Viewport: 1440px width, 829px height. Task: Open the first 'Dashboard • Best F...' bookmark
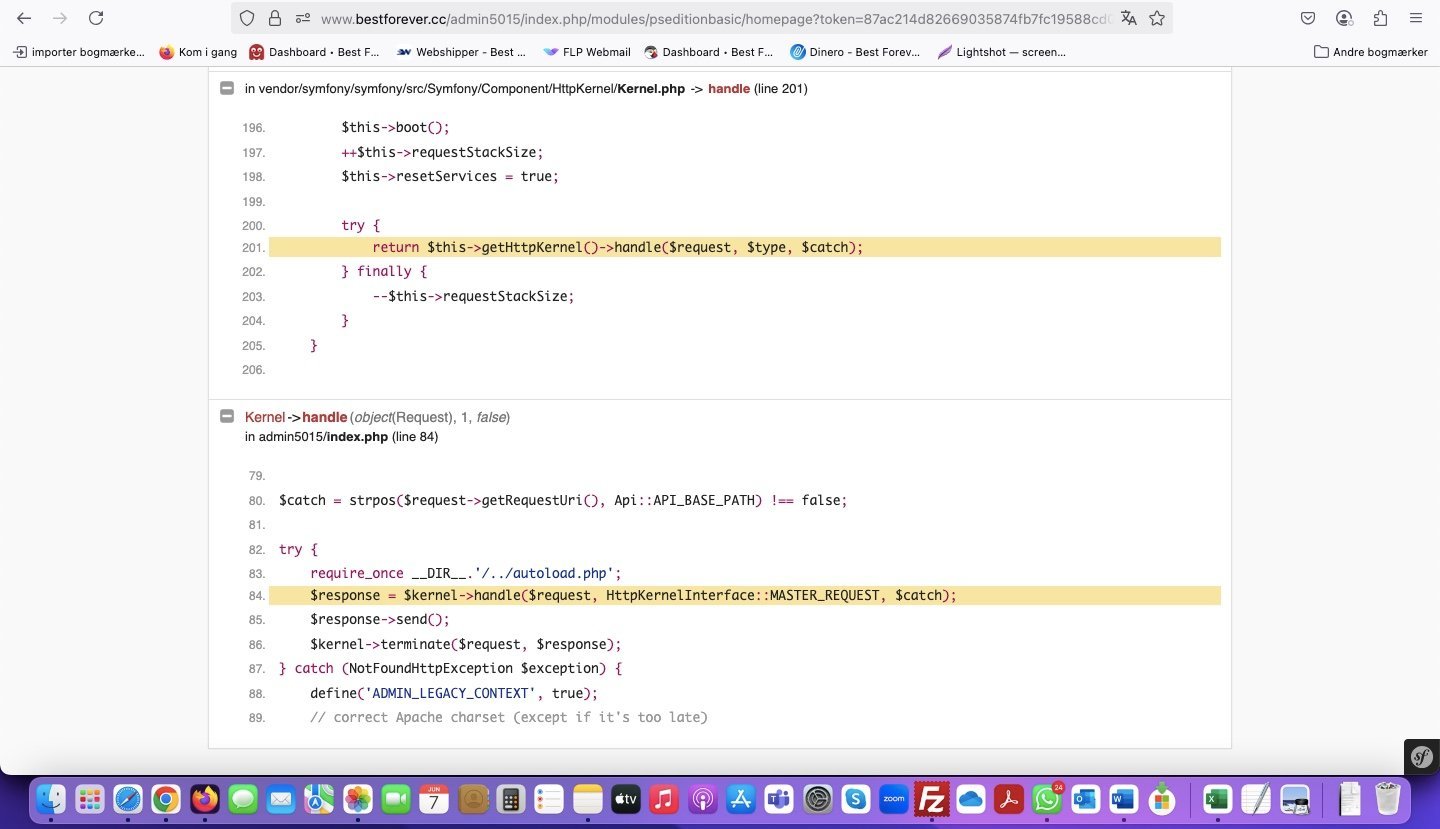pyautogui.click(x=314, y=52)
